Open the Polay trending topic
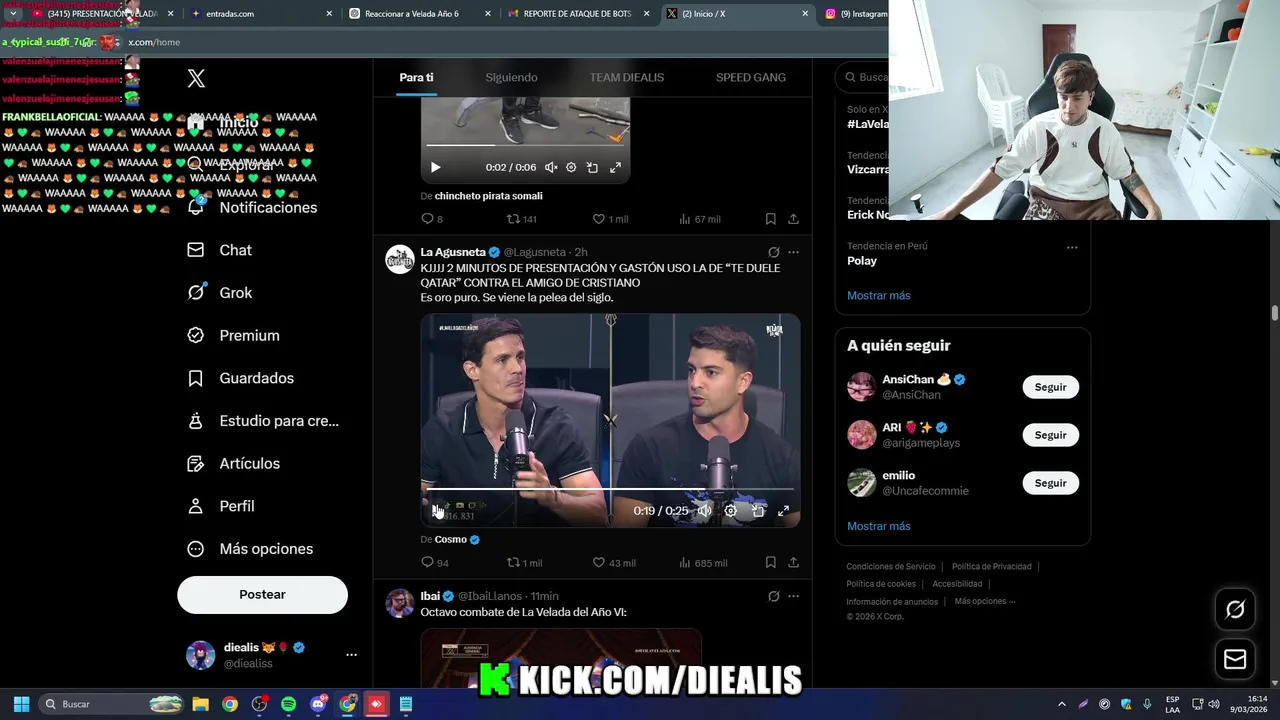The image size is (1280, 720). click(862, 260)
